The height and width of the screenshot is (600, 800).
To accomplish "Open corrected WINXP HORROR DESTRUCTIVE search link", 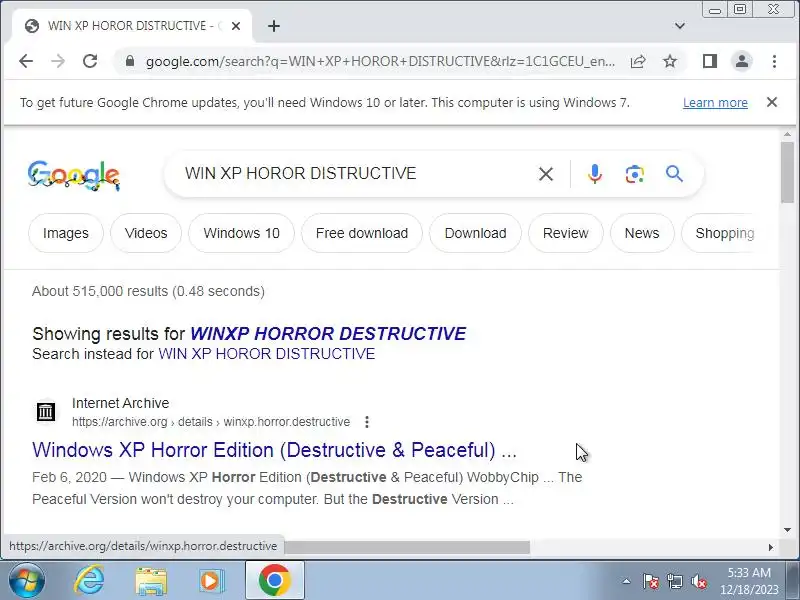I will 328,334.
